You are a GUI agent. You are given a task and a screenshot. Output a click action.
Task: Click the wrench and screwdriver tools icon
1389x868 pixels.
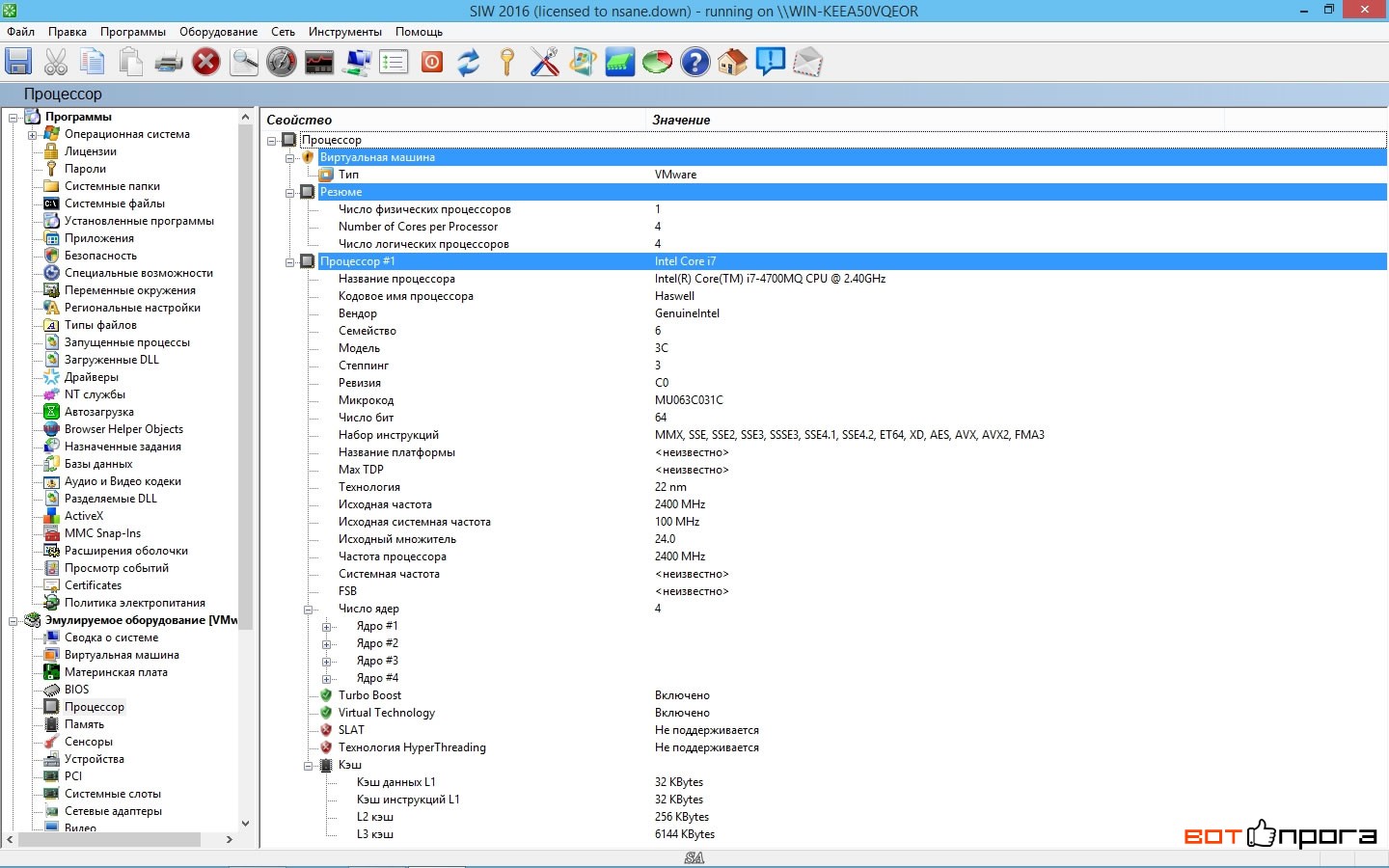(x=544, y=62)
